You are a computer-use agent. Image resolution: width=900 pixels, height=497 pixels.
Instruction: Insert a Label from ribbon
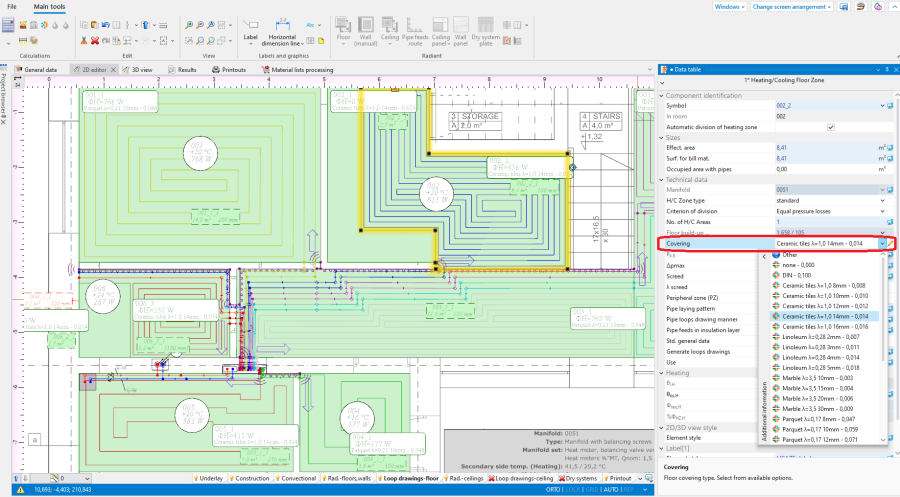(x=250, y=32)
